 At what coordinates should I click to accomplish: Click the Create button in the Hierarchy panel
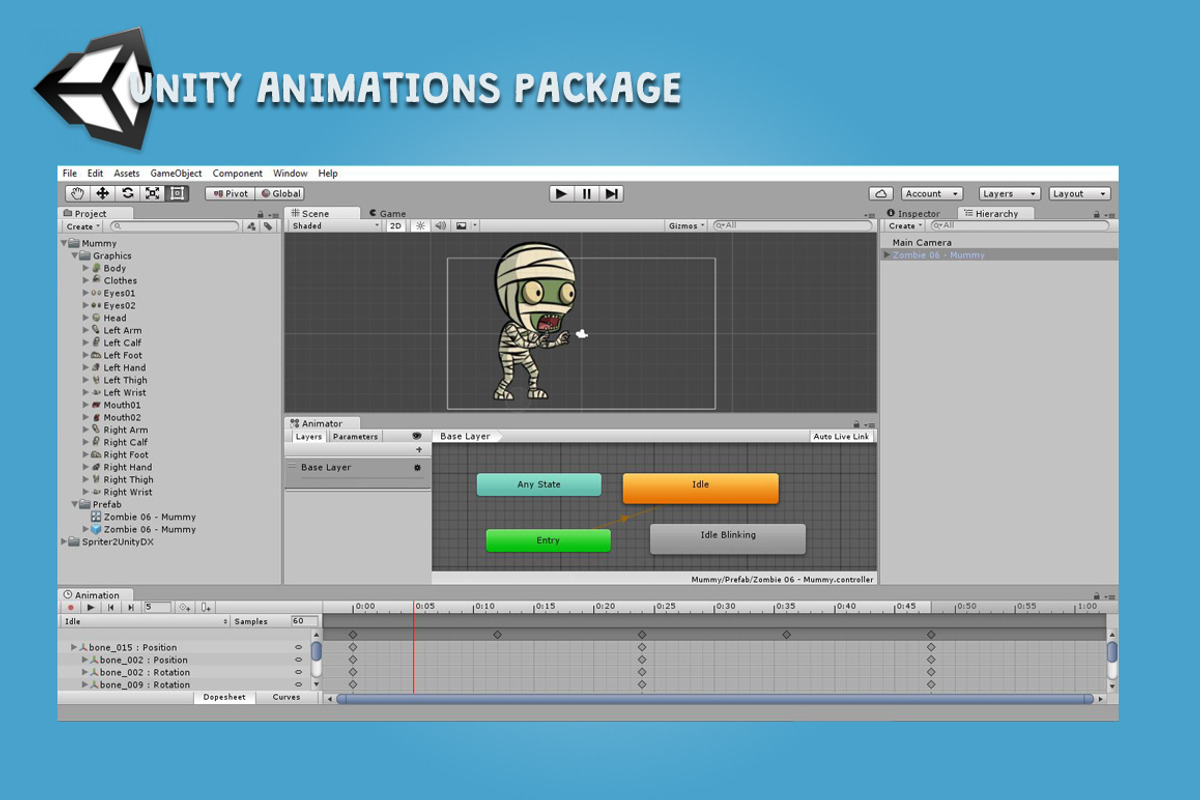905,226
